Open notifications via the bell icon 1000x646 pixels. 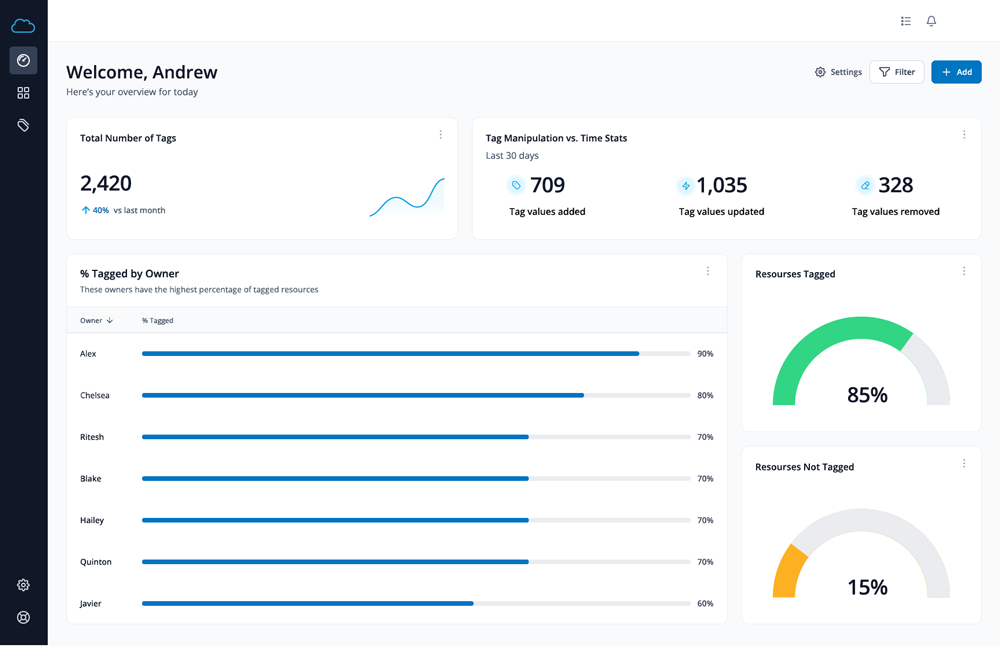tap(931, 20)
